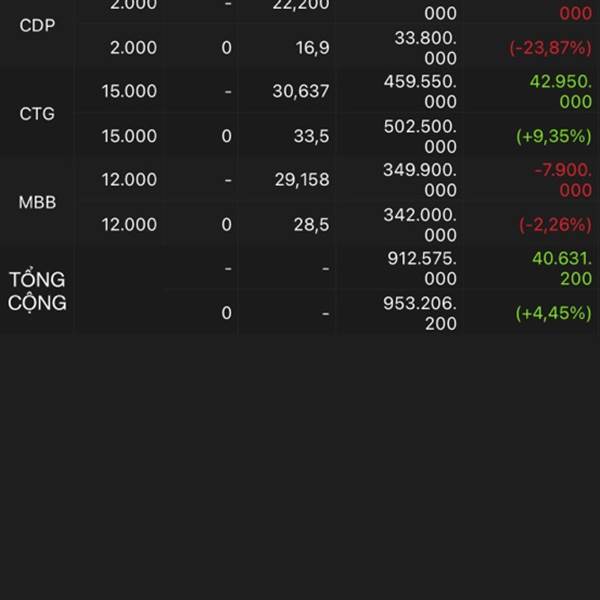Select the MBB stock ticker
The image size is (600, 600).
(x=37, y=202)
